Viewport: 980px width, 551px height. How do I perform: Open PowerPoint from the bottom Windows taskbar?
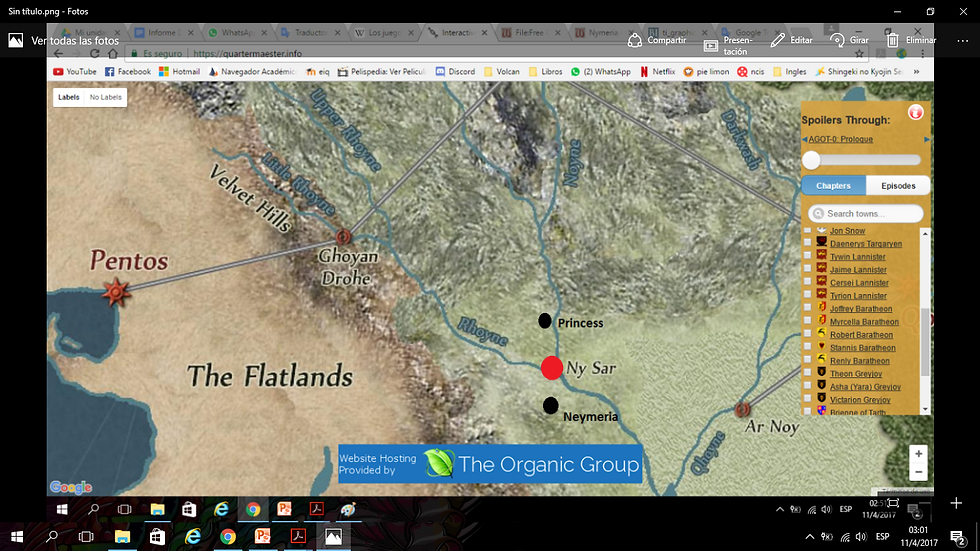tap(262, 537)
